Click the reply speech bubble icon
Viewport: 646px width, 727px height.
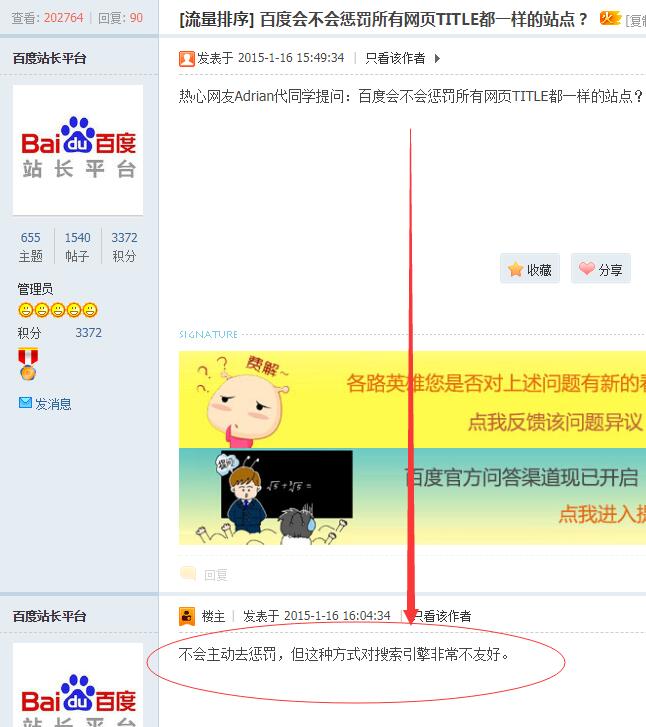click(x=188, y=574)
